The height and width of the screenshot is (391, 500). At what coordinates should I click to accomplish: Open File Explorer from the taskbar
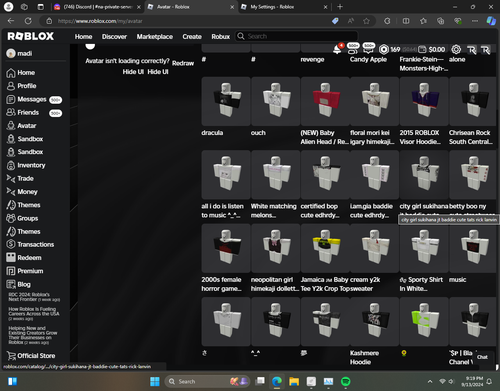click(294, 381)
